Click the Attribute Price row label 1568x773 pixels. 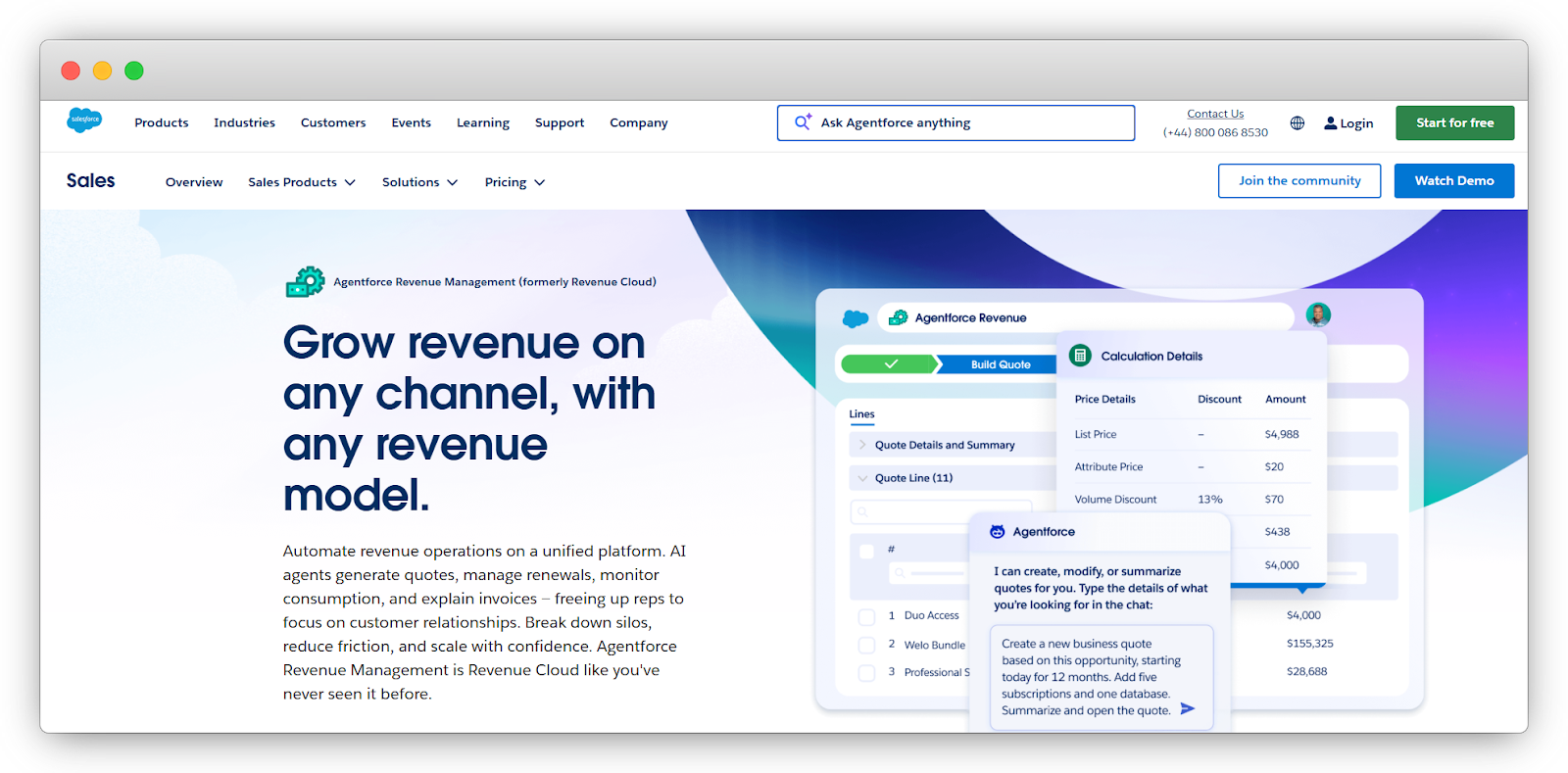[1108, 466]
